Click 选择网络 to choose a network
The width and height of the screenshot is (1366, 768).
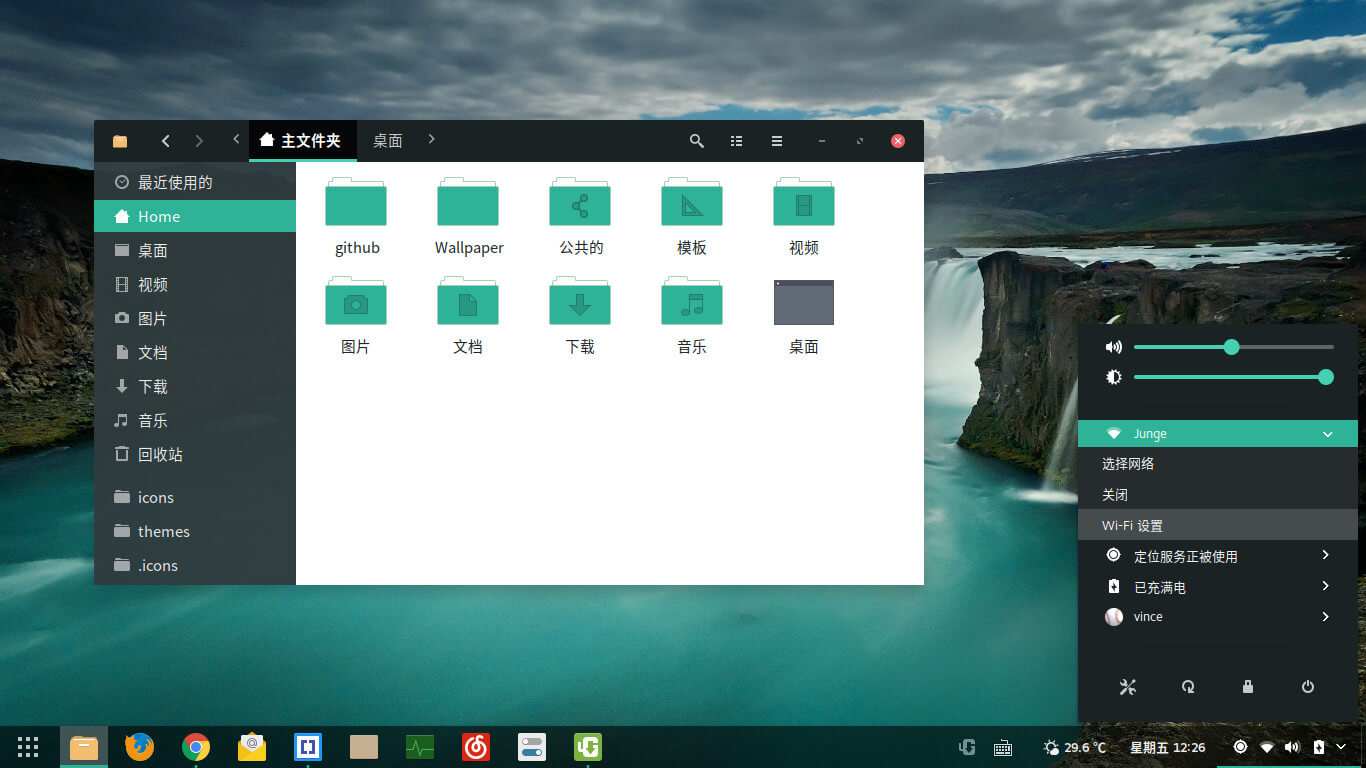point(1129,464)
